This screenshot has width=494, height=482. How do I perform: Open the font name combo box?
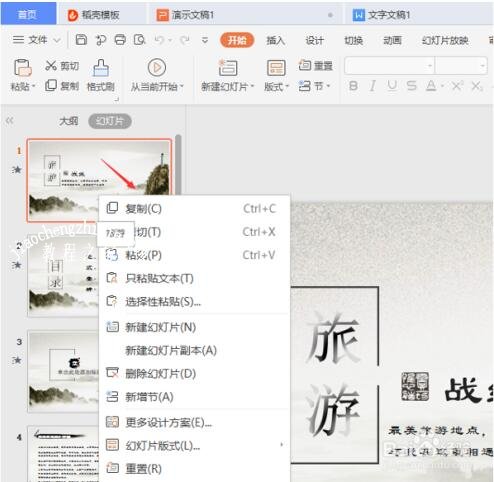pos(390,66)
